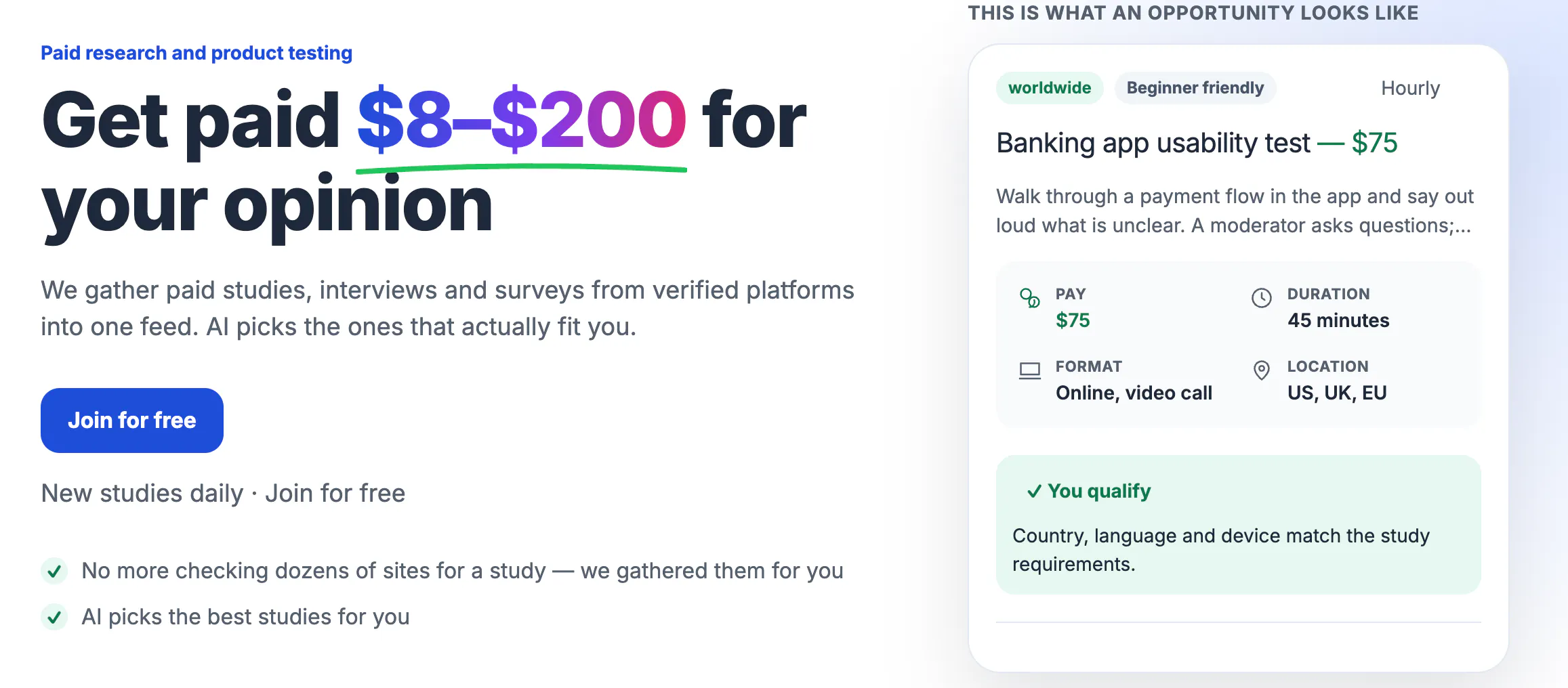
Task: Click Paid research and product testing link
Action: click(197, 53)
